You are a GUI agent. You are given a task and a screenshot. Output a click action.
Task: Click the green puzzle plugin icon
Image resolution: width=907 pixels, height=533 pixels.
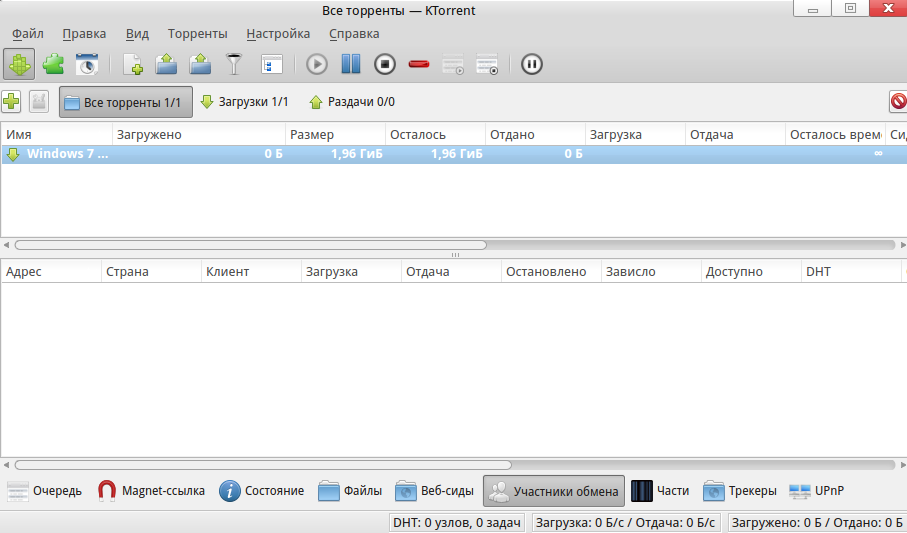[x=53, y=64]
